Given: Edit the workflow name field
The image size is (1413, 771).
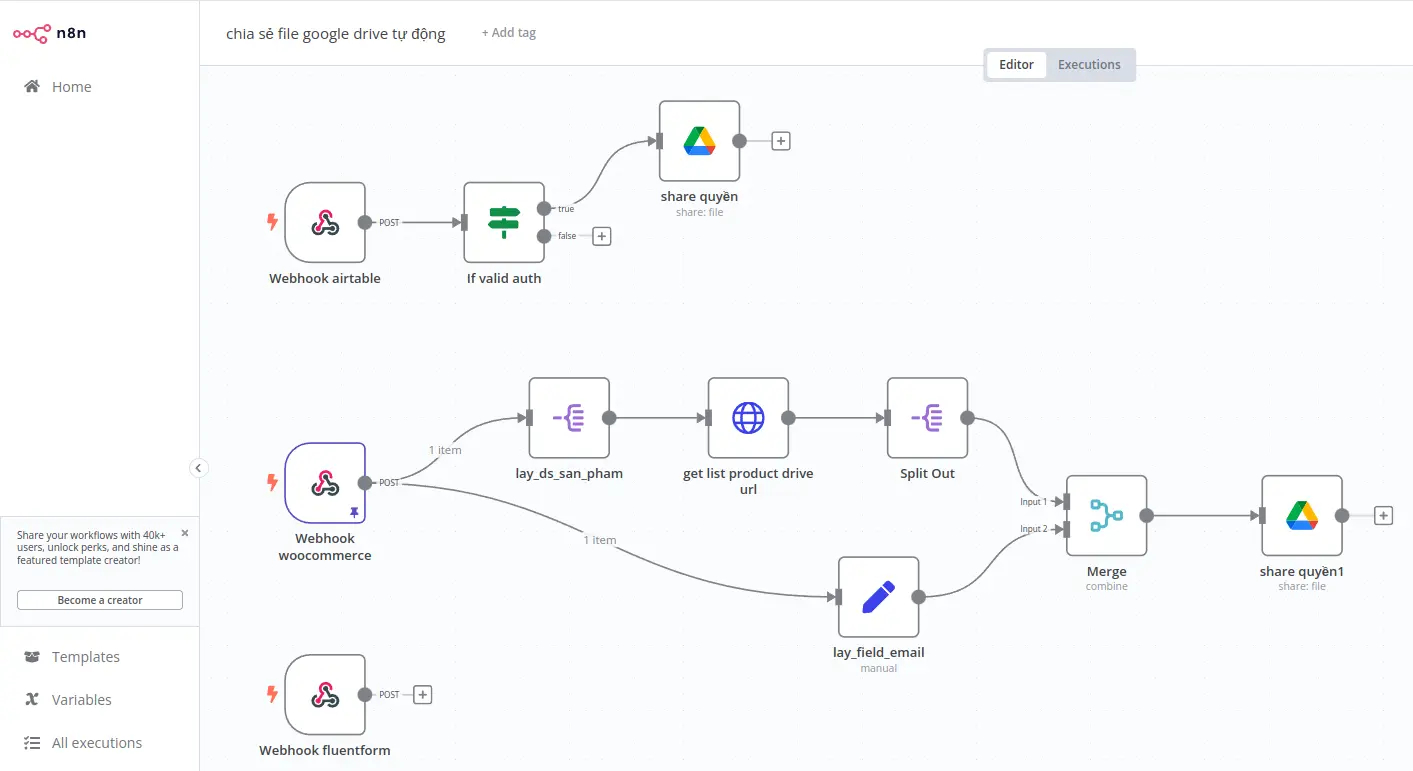Looking at the screenshot, I should point(336,34).
